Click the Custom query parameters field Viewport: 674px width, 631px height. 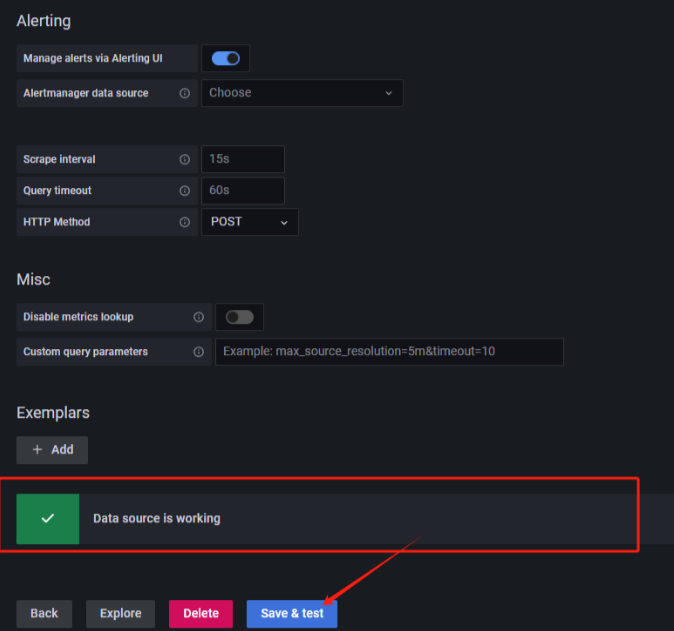(389, 352)
